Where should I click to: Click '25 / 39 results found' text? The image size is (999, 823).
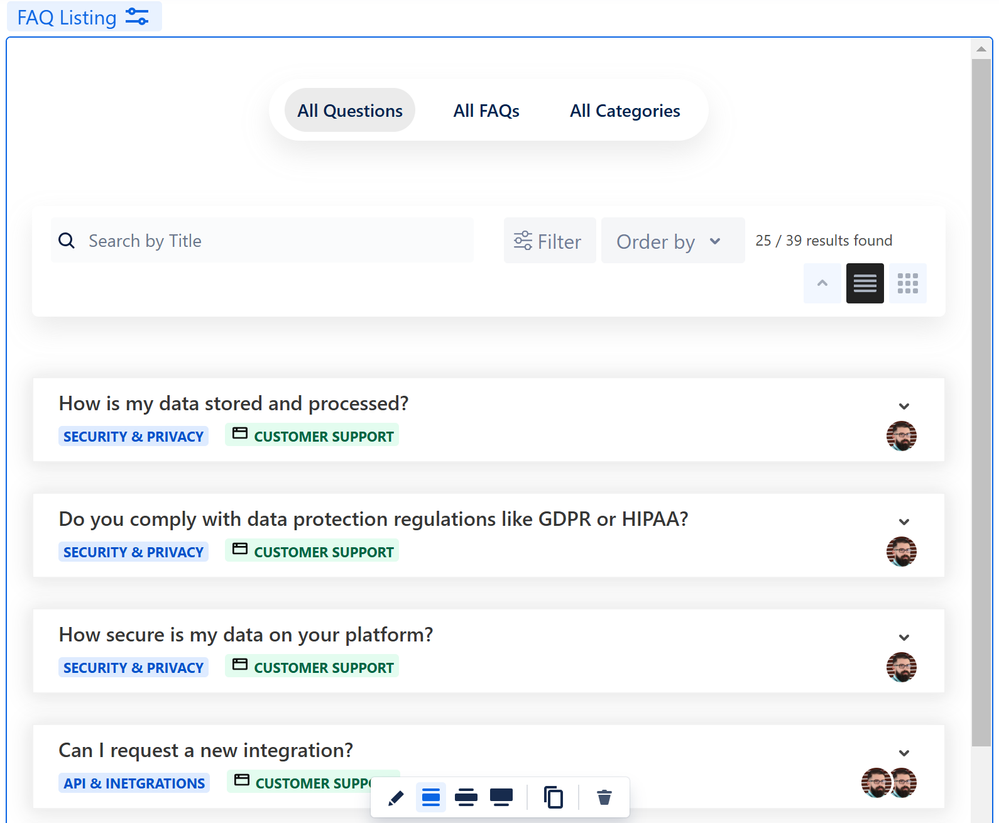[x=824, y=241]
